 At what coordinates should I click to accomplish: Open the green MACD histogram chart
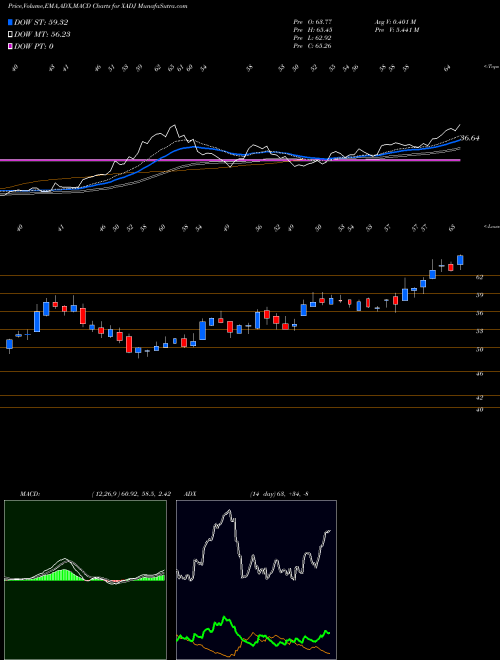tap(85, 580)
